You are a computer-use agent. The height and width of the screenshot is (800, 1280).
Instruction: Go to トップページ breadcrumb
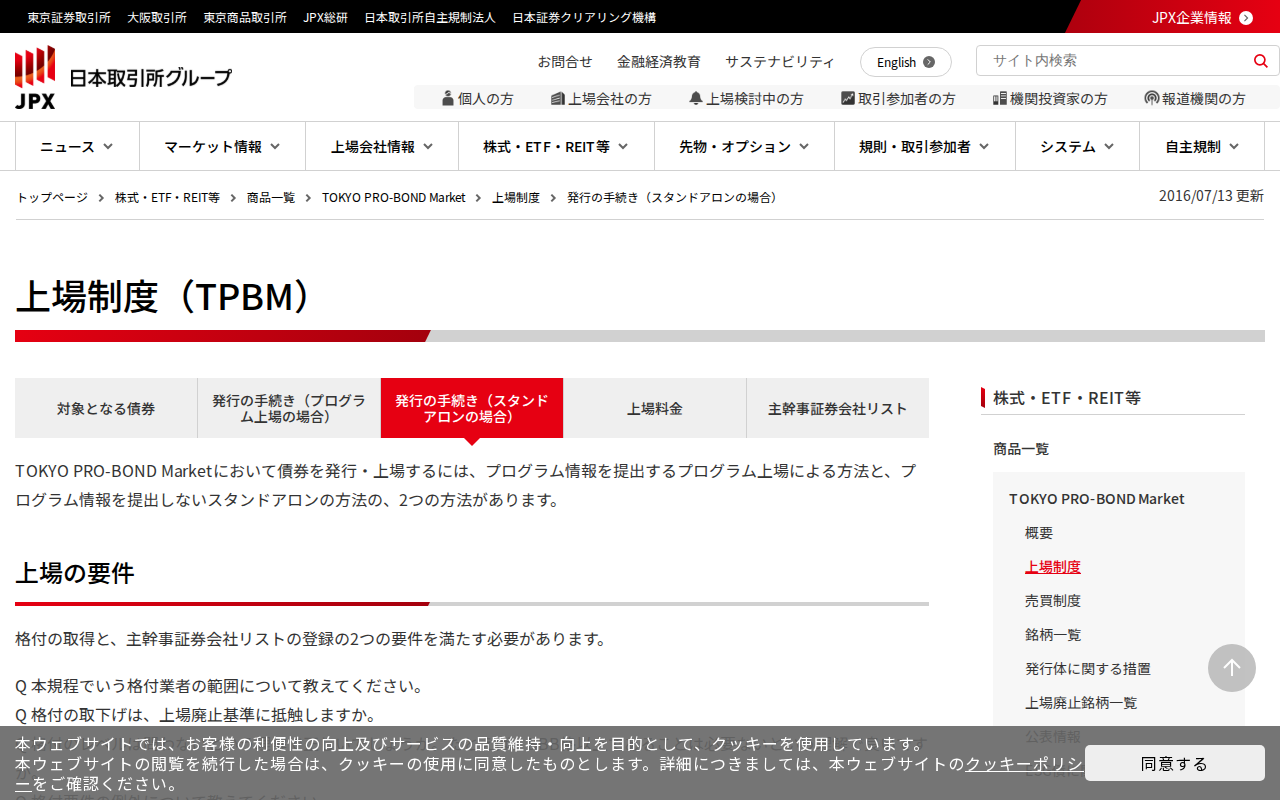(52, 197)
